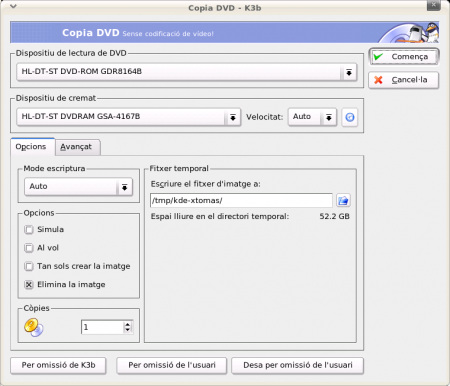
Task: Enable the Simula checkbox
Action: pyautogui.click(x=29, y=230)
